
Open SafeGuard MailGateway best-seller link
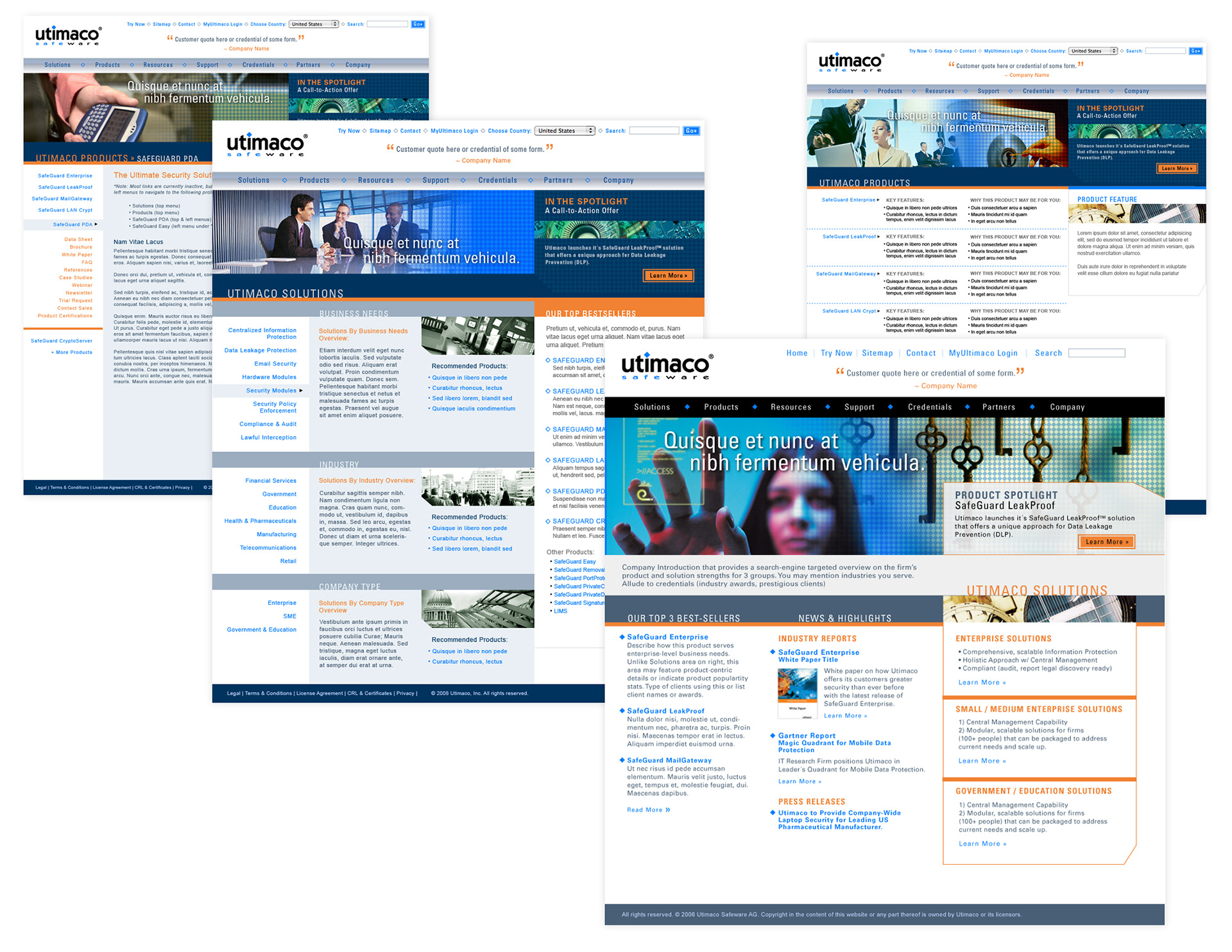tap(669, 760)
